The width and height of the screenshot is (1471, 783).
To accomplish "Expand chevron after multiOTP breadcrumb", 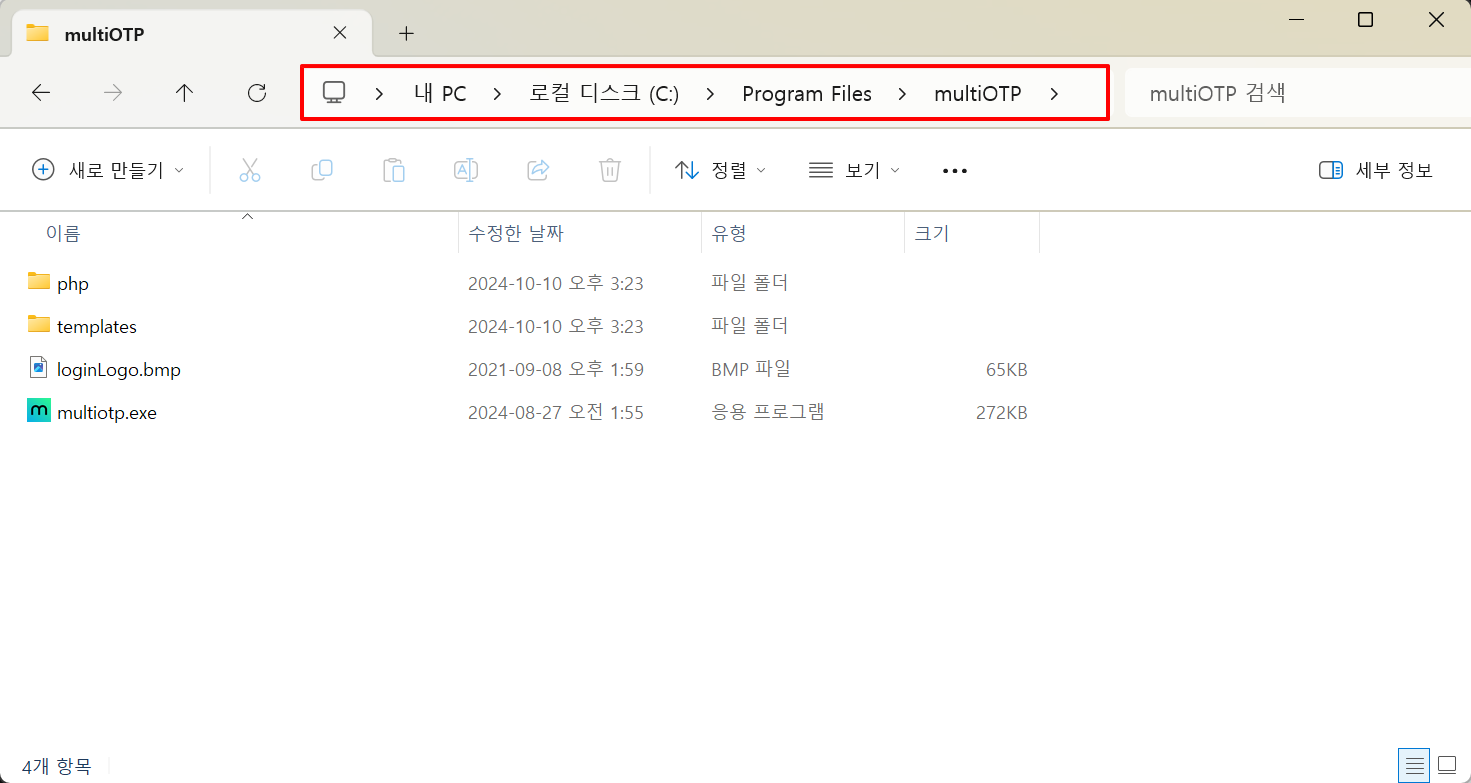I will (x=1054, y=94).
